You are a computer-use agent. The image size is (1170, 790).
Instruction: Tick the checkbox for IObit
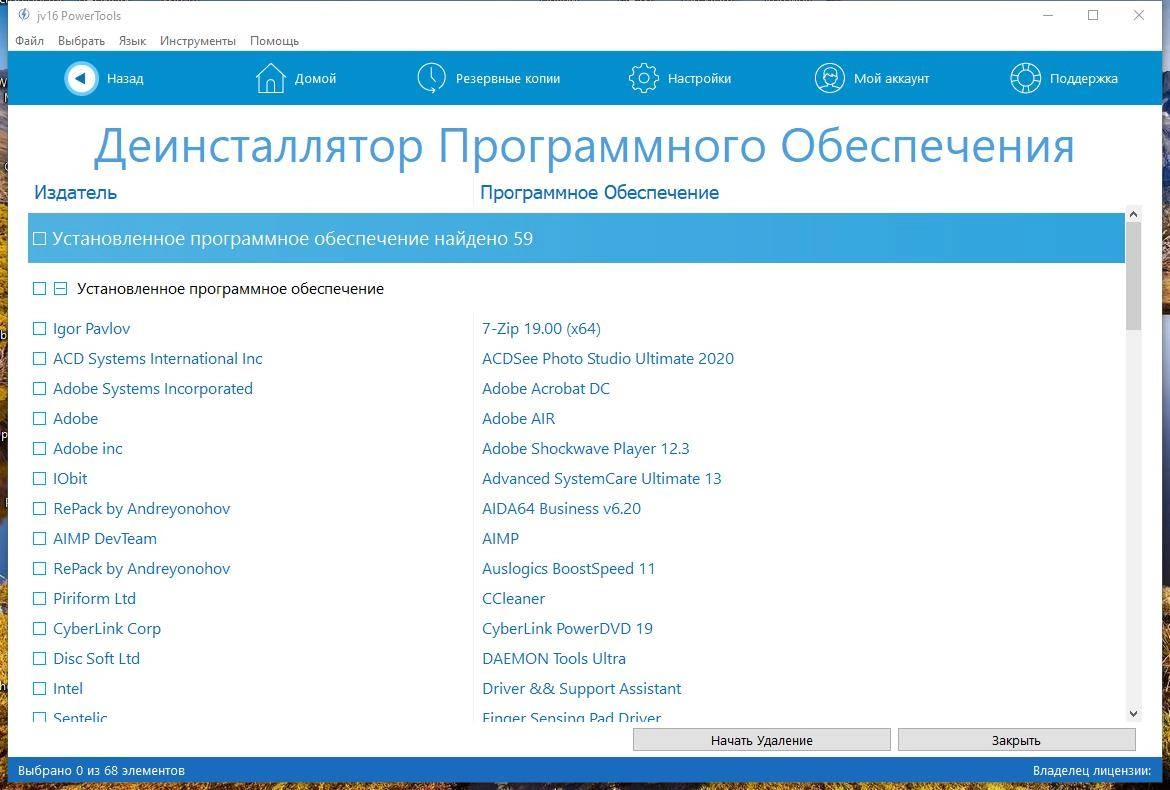(x=40, y=478)
